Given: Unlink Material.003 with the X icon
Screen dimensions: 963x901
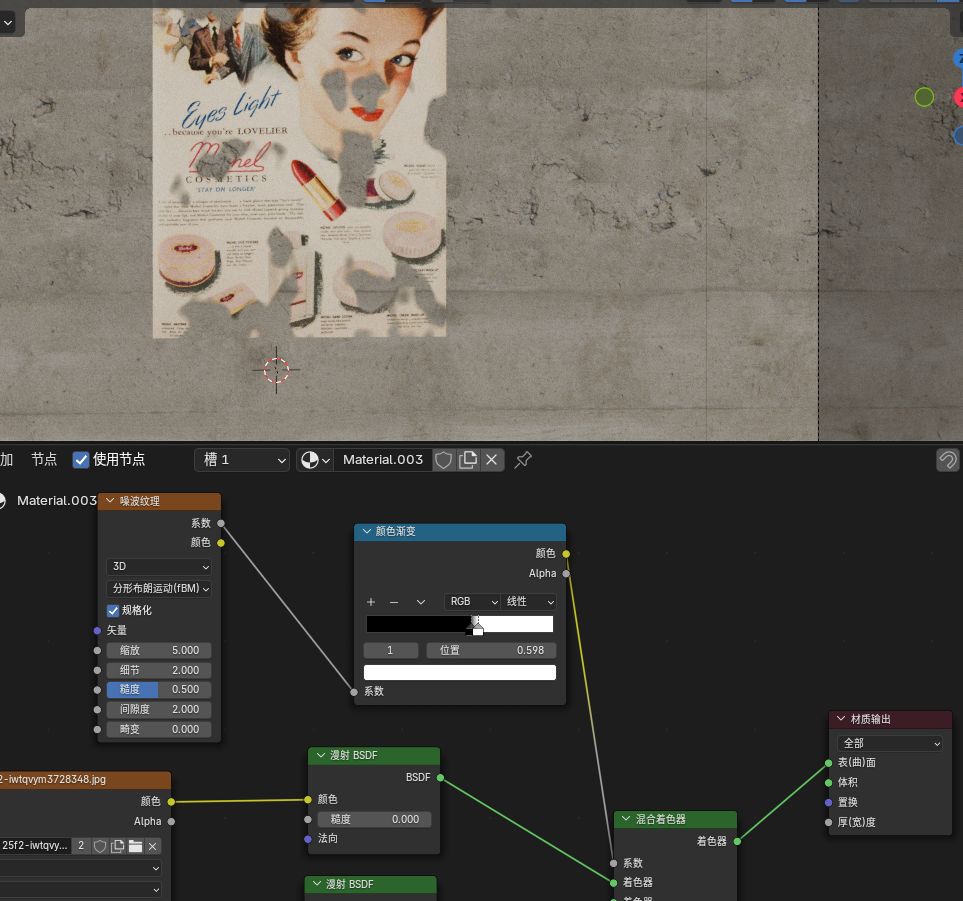Looking at the screenshot, I should click(491, 460).
